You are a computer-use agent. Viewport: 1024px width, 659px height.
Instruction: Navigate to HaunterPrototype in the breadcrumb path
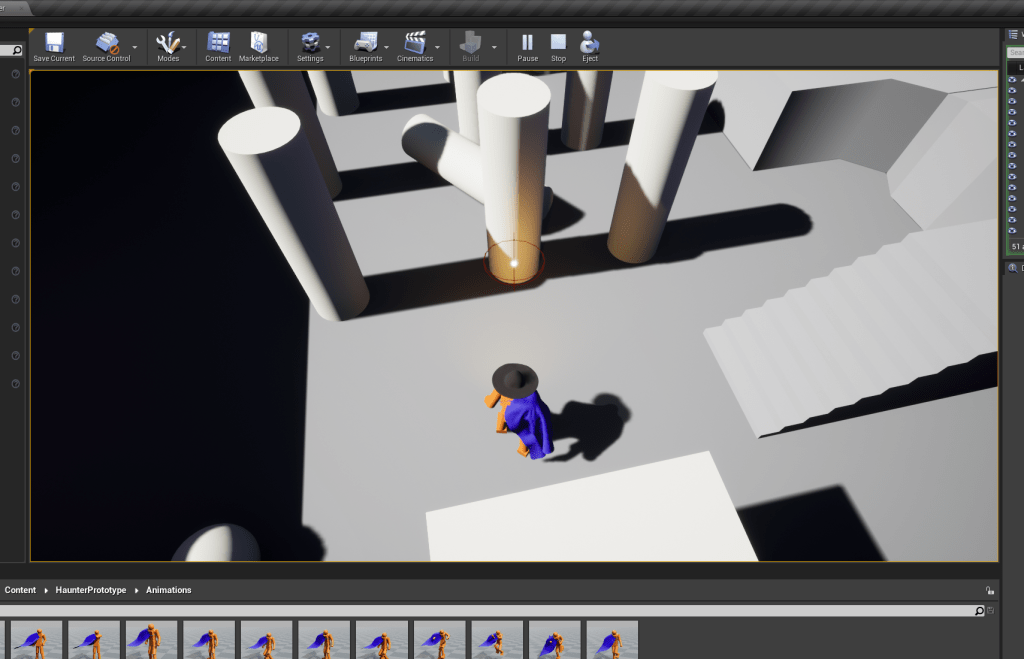(91, 590)
